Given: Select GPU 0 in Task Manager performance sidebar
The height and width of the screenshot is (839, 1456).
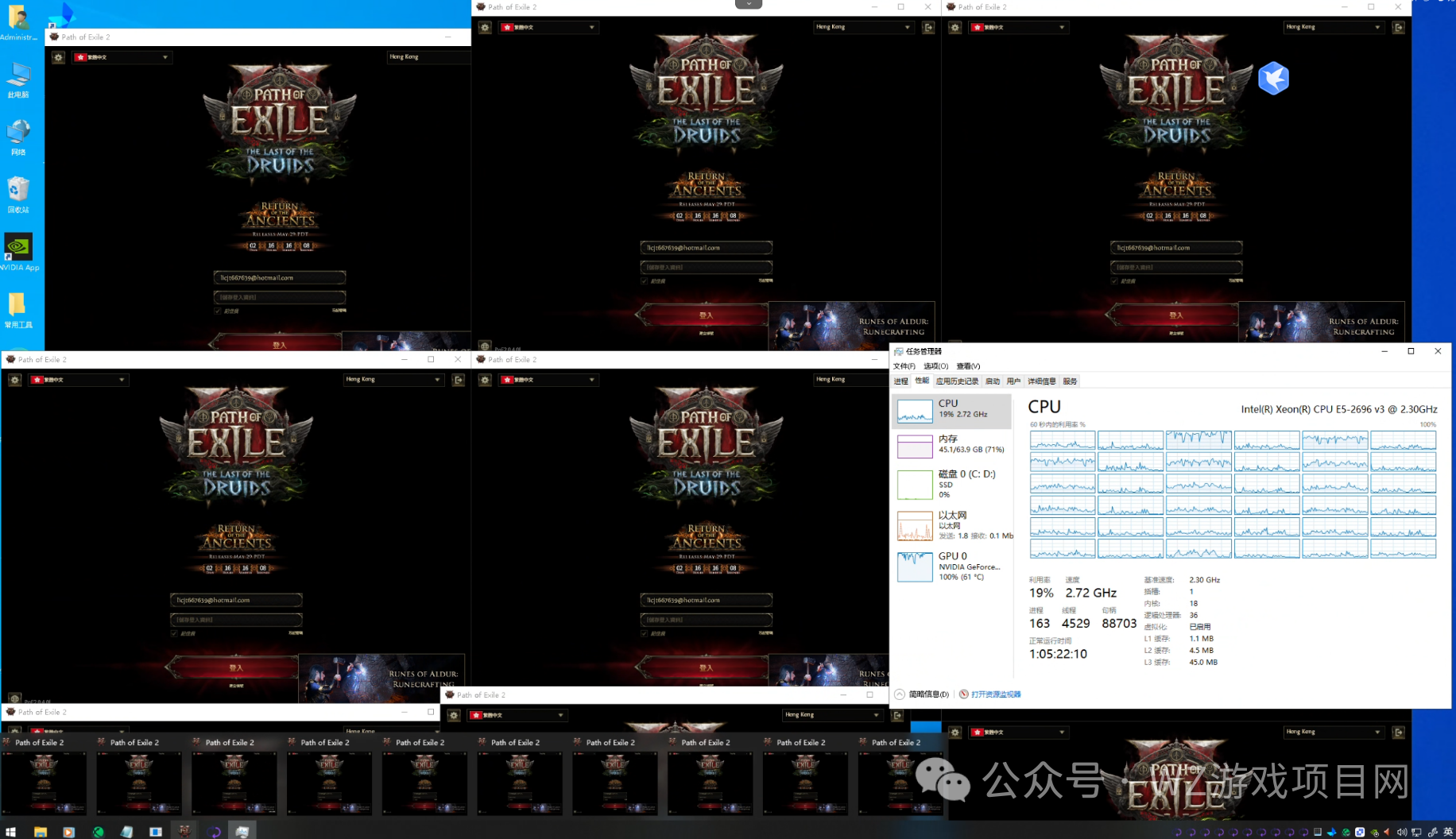Looking at the screenshot, I should point(952,566).
